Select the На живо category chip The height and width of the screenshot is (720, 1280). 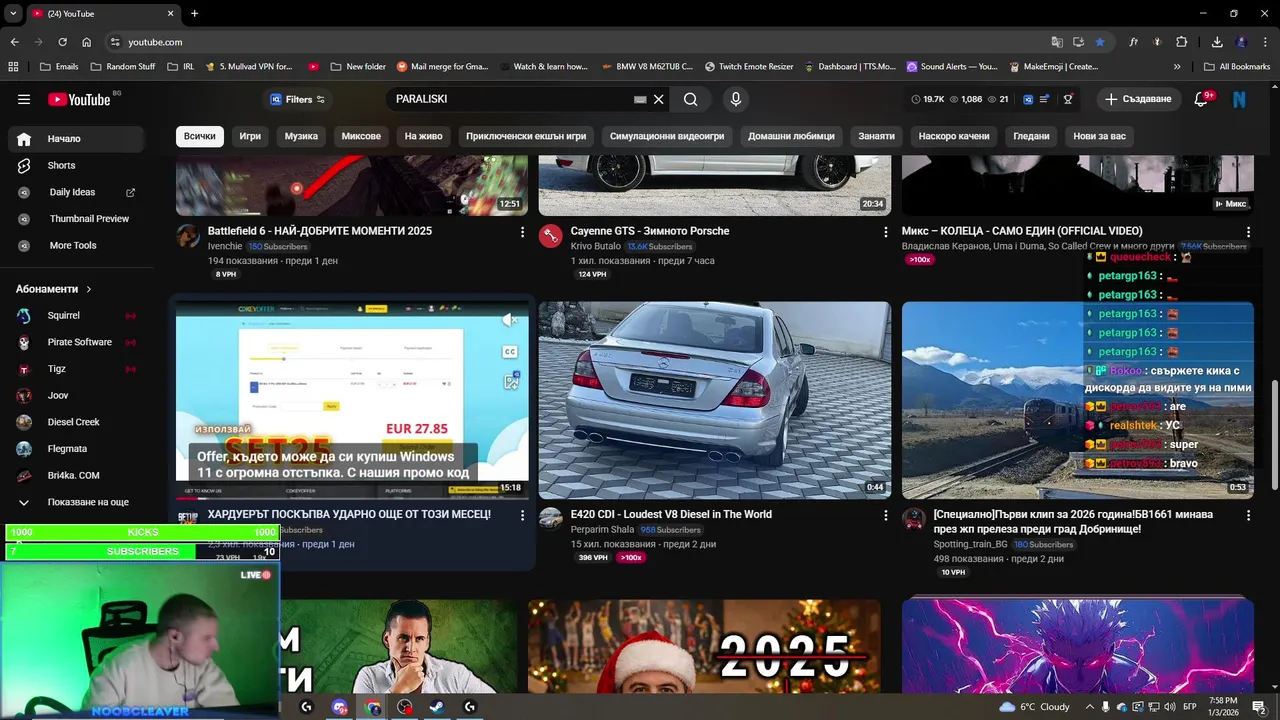tap(424, 136)
